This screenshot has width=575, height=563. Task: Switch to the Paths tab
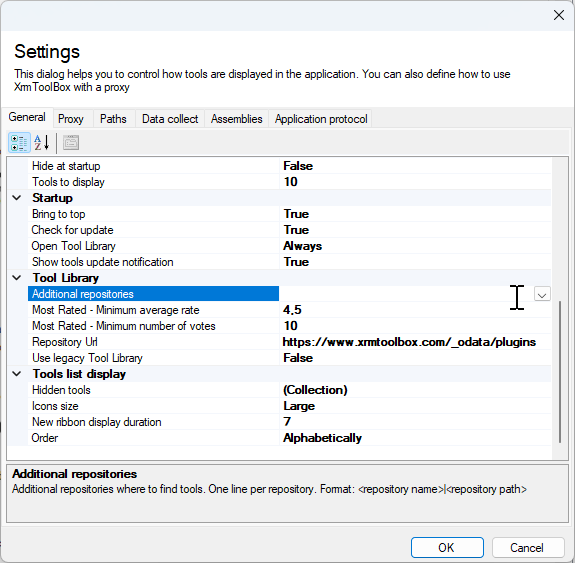[x=113, y=119]
